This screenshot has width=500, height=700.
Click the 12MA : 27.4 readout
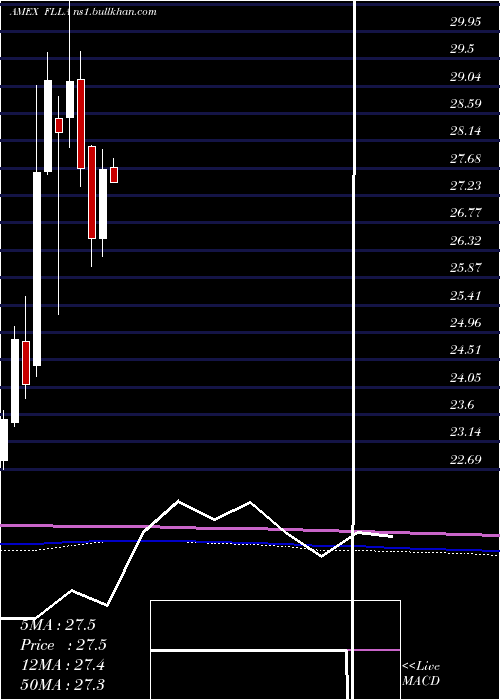pos(63,665)
